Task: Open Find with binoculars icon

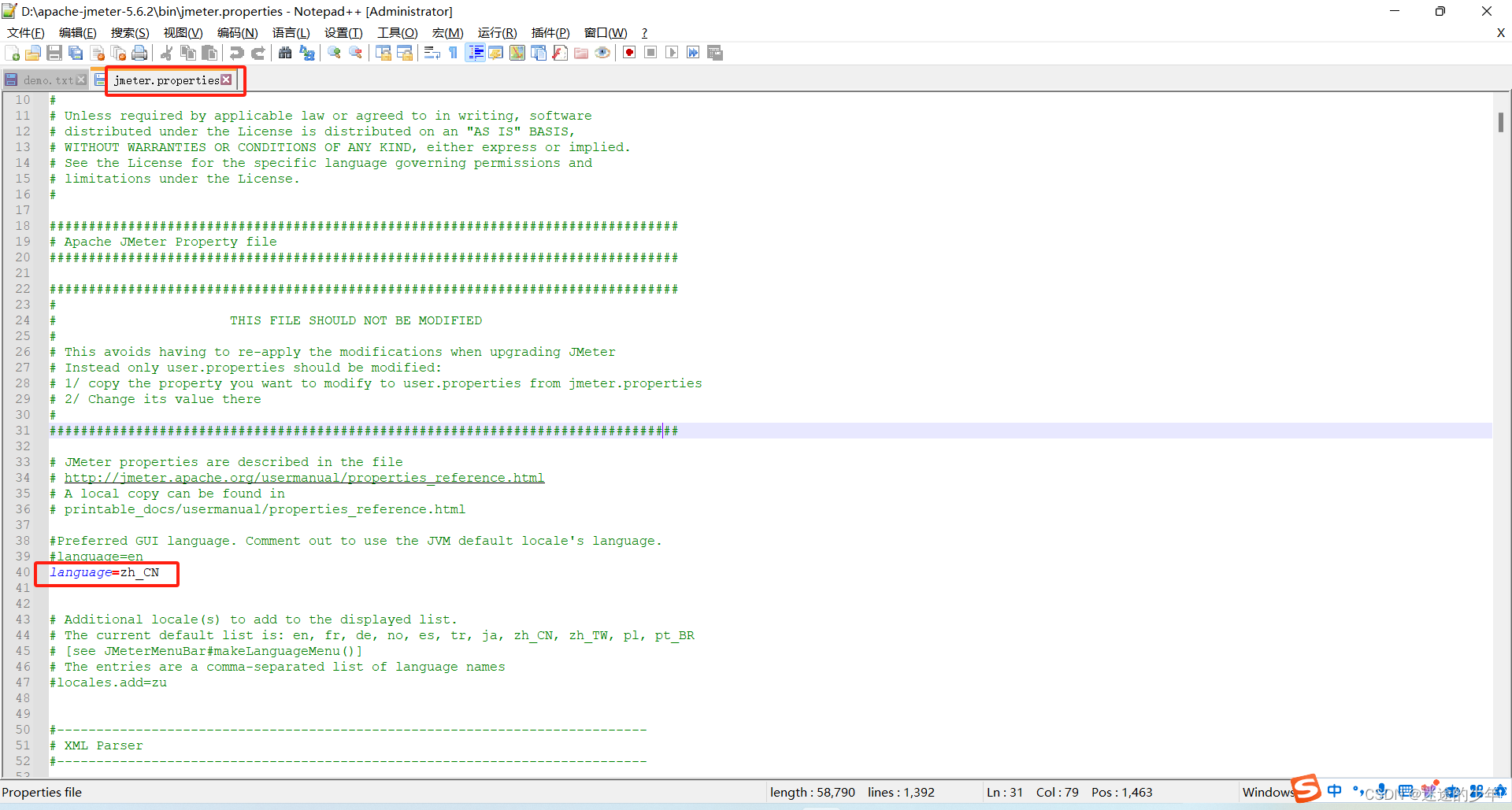Action: (285, 53)
